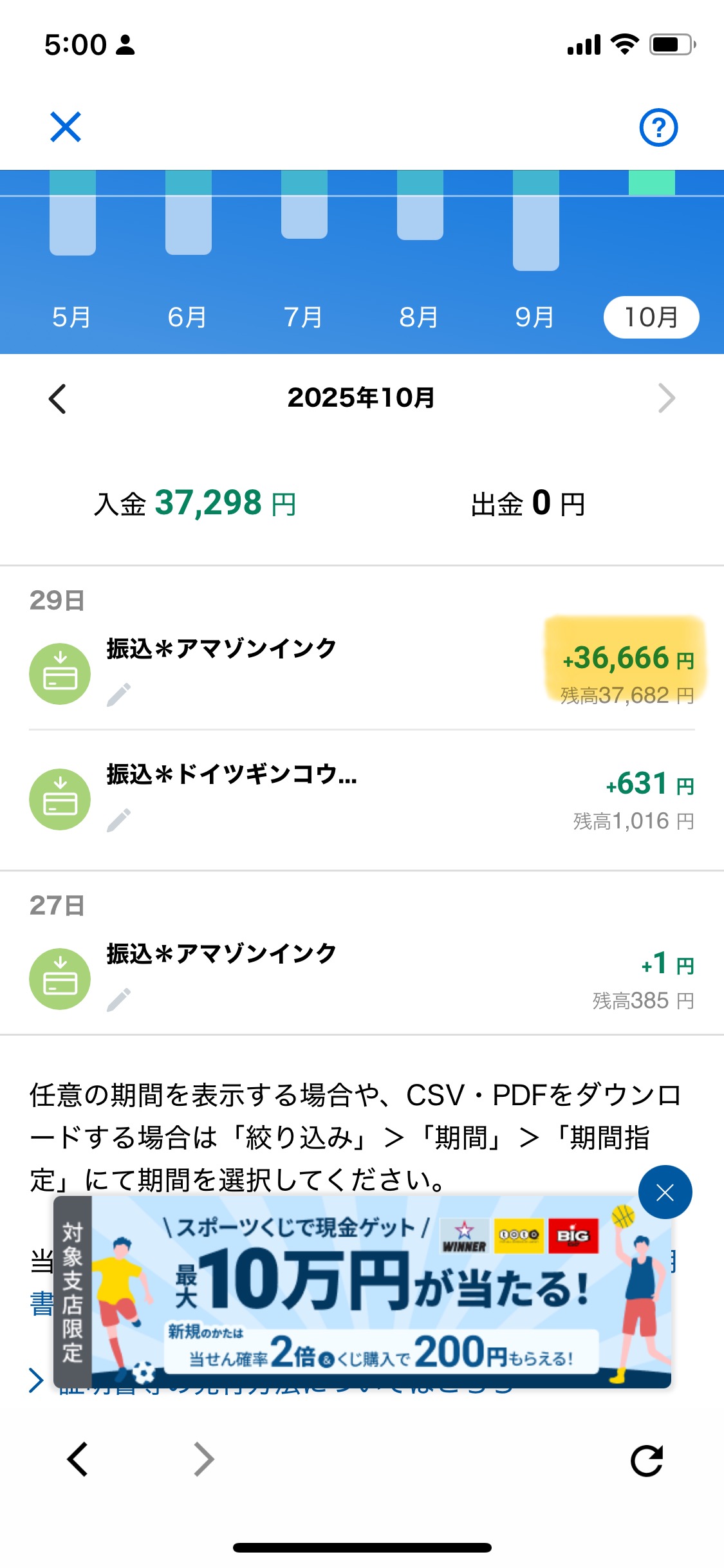Select the 9月 month tab

point(535,317)
